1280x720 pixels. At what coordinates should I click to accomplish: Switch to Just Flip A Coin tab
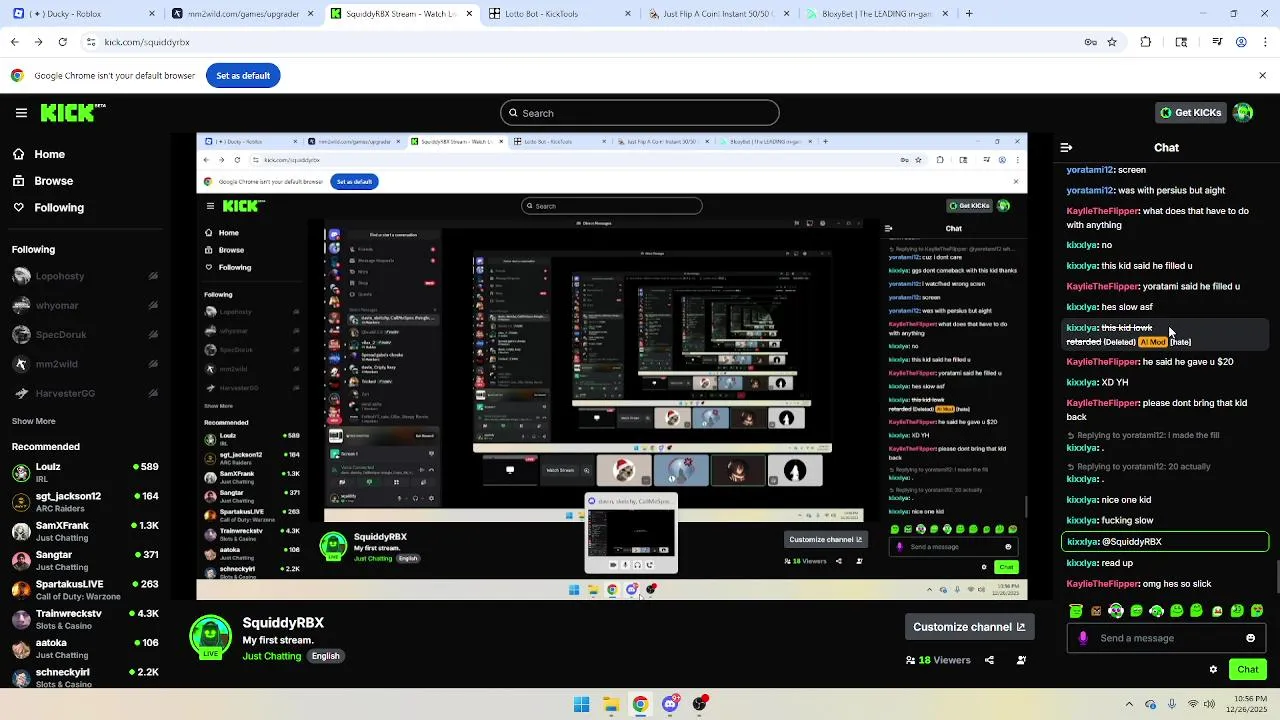pyautogui.click(x=718, y=14)
